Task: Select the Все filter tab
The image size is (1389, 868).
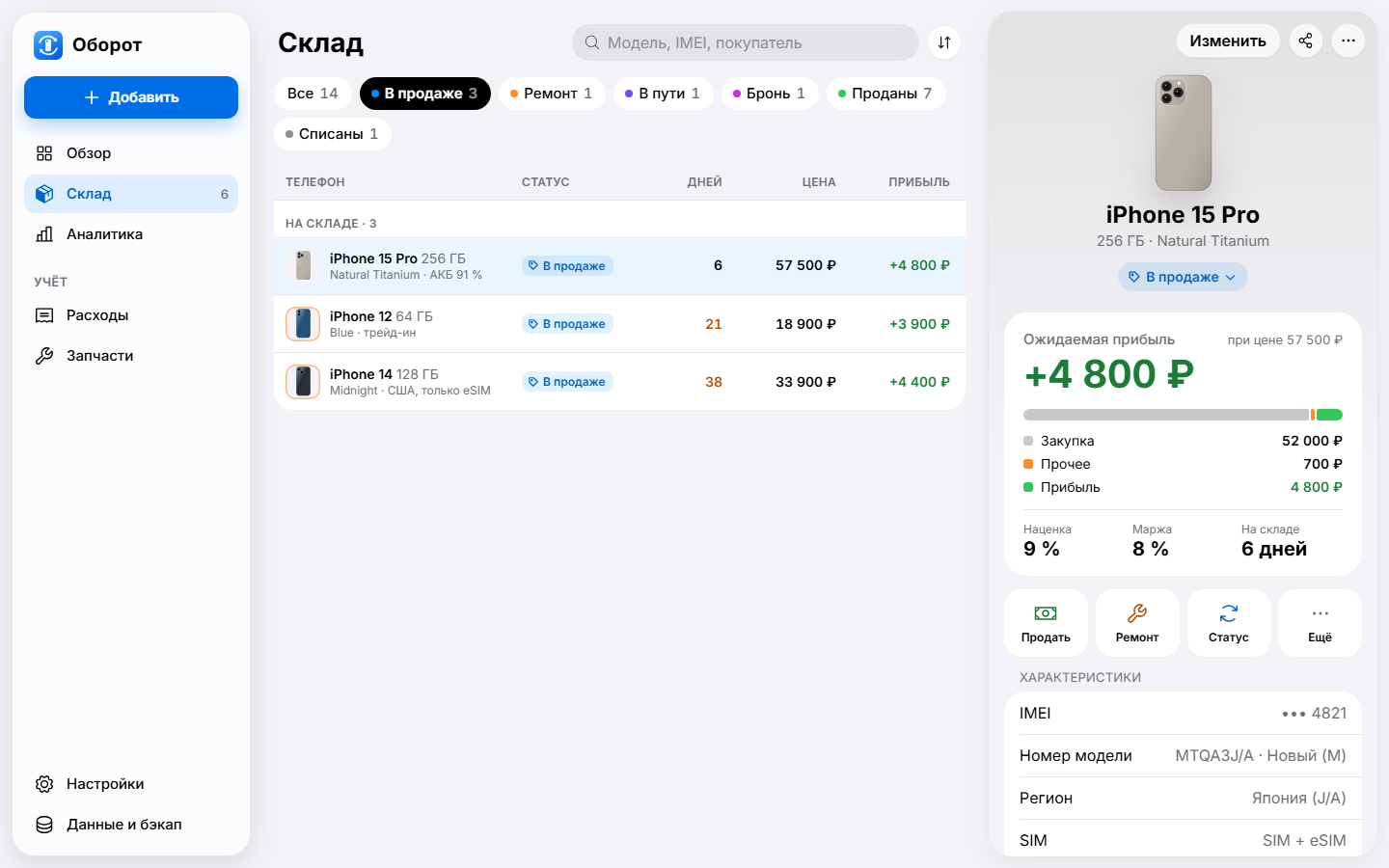Action: 313,94
